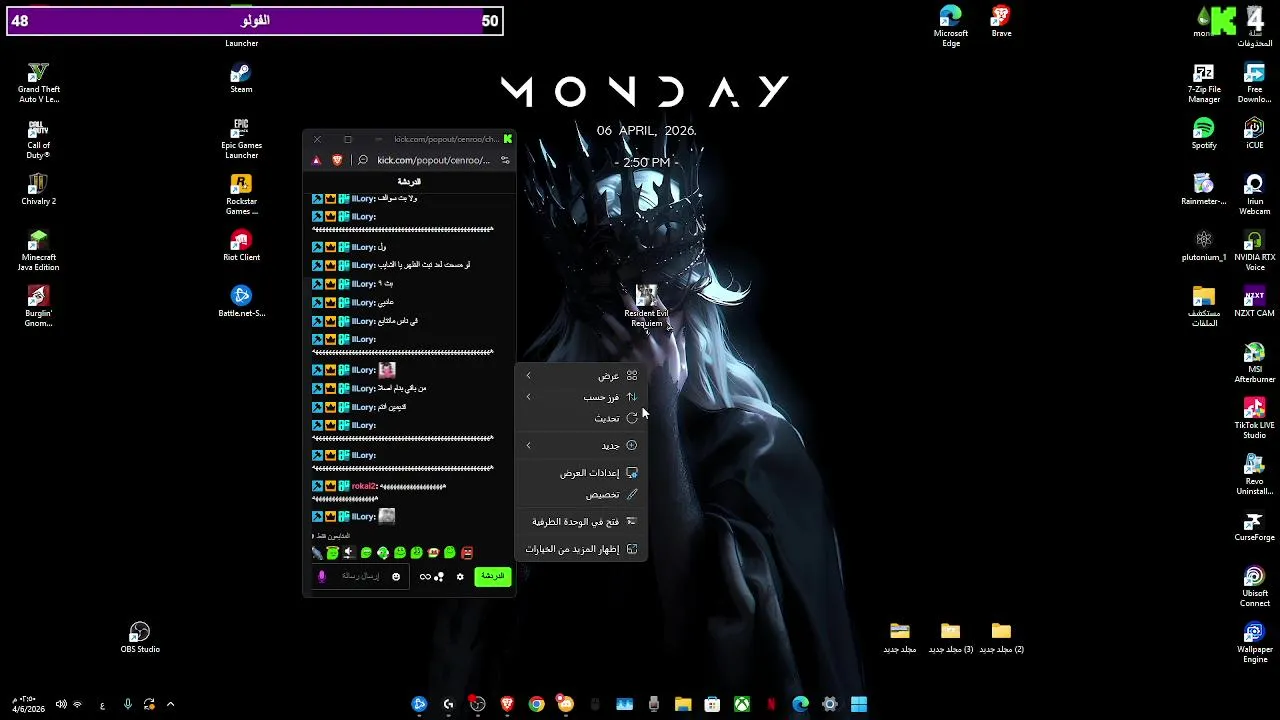
Task: Select the Revo Uninstaller icon
Action: (1254, 475)
